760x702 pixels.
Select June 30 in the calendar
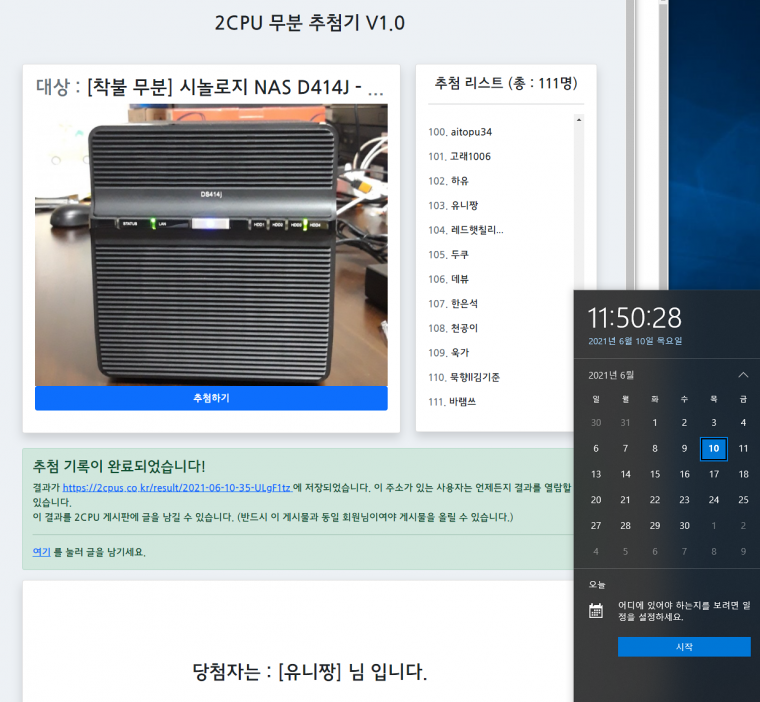684,526
